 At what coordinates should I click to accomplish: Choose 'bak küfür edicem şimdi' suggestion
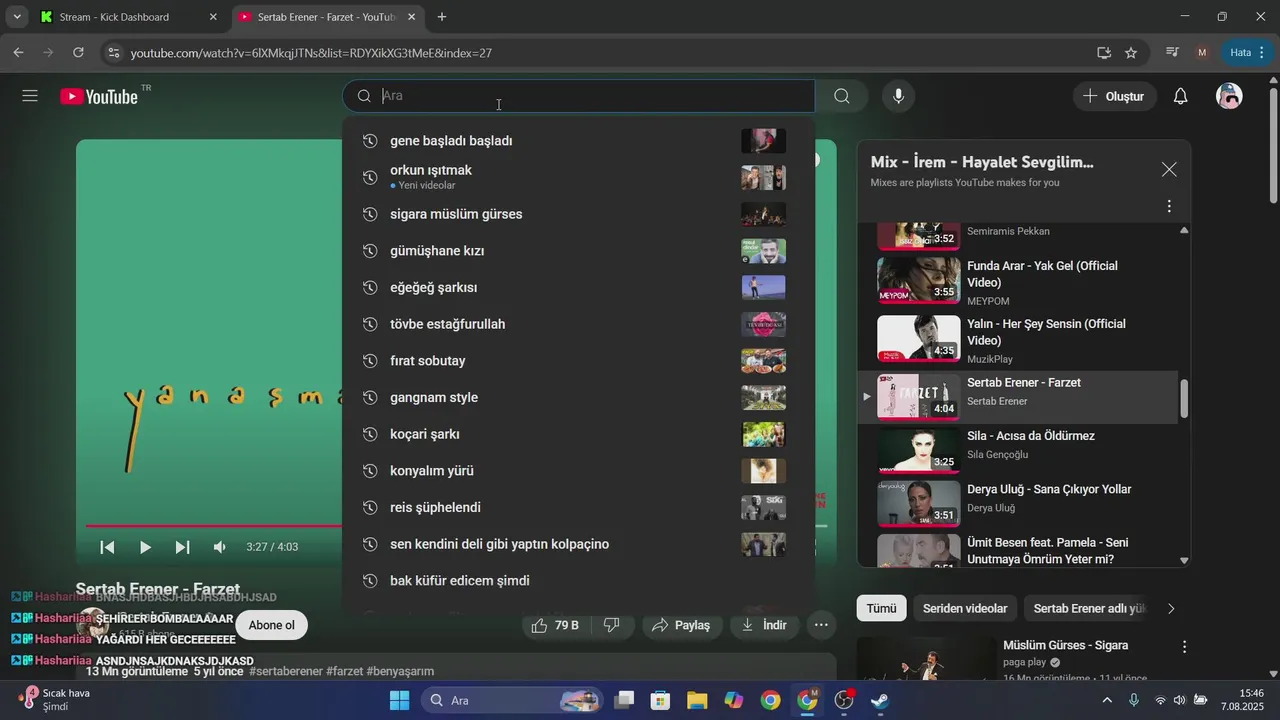[578, 581]
